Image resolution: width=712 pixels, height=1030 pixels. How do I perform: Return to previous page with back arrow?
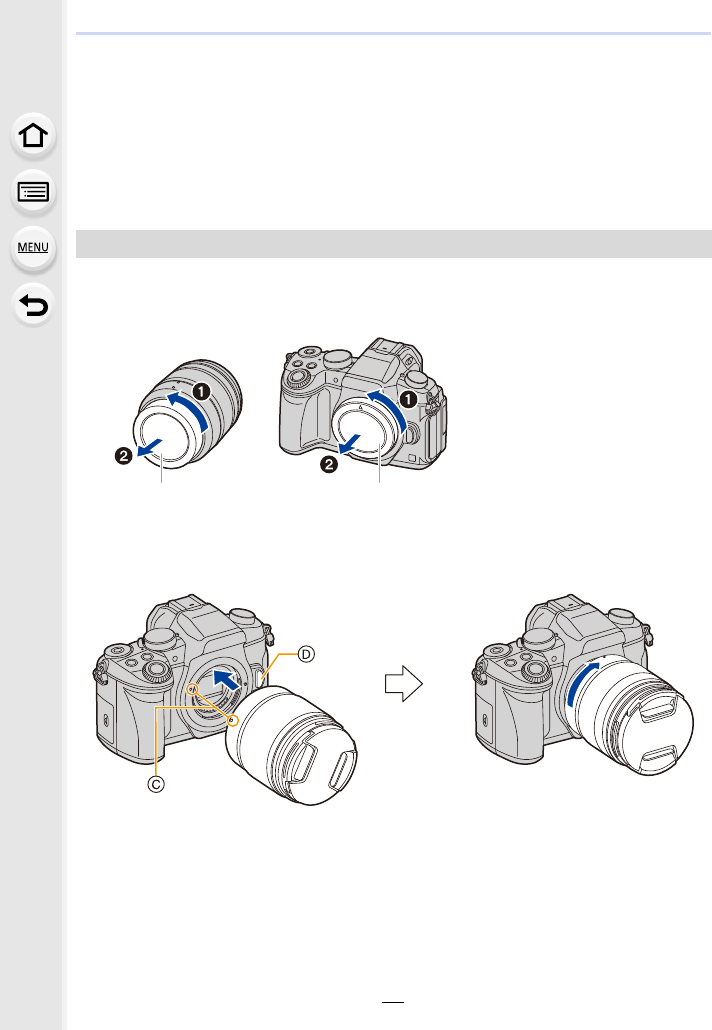[x=33, y=305]
